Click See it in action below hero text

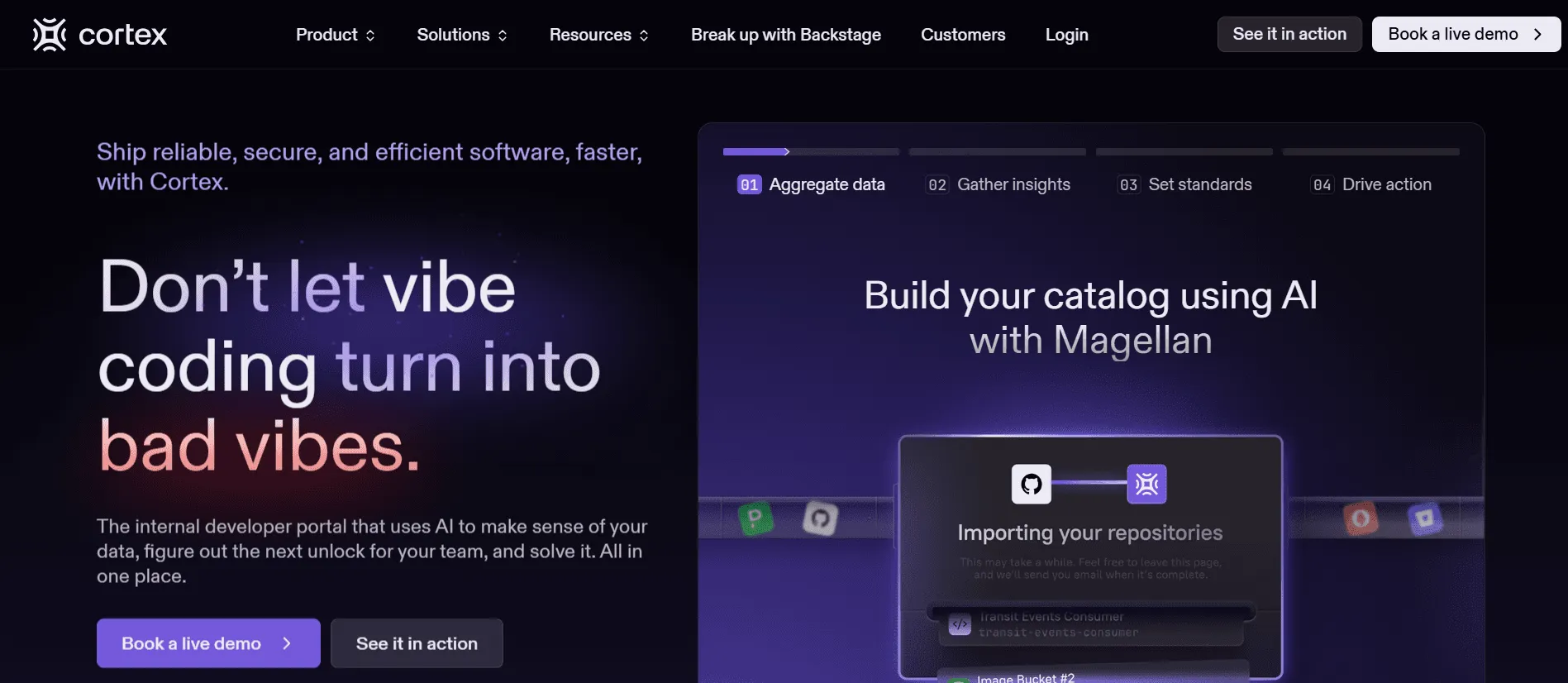[x=417, y=643]
